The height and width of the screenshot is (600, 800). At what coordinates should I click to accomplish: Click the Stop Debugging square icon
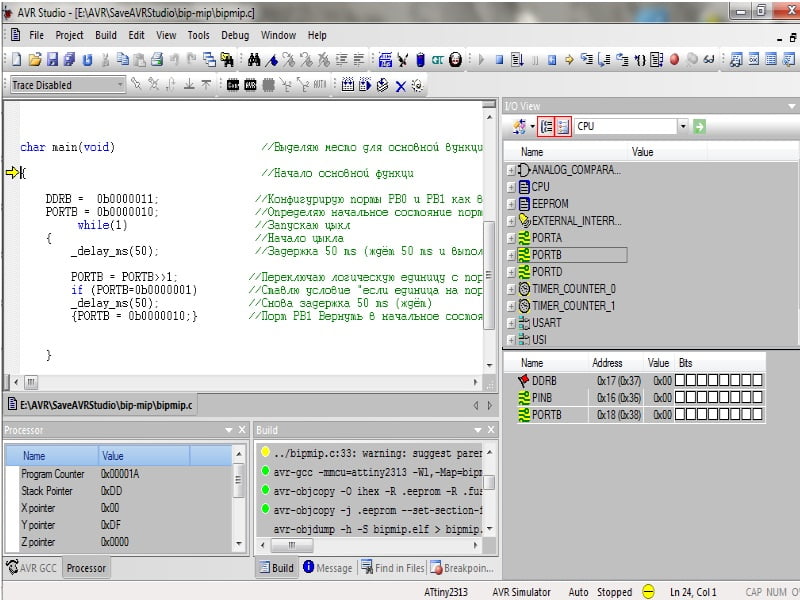pyautogui.click(x=499, y=60)
